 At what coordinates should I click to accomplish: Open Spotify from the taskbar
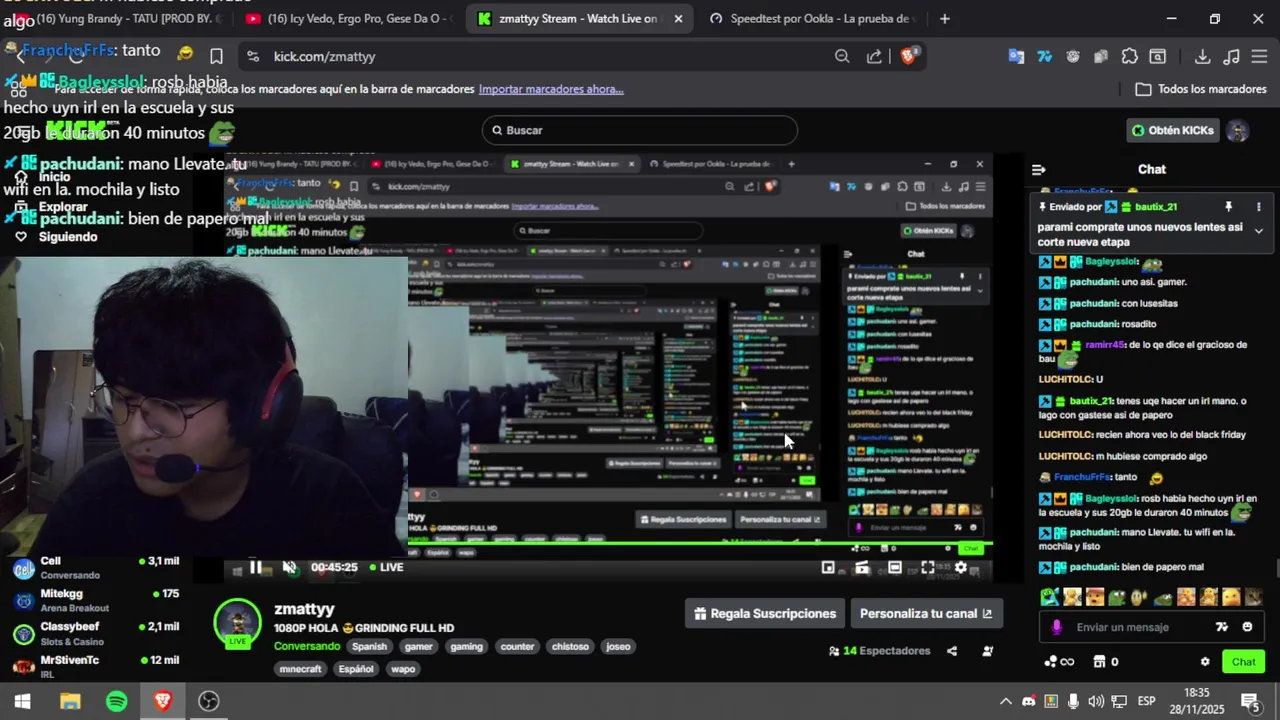[116, 701]
